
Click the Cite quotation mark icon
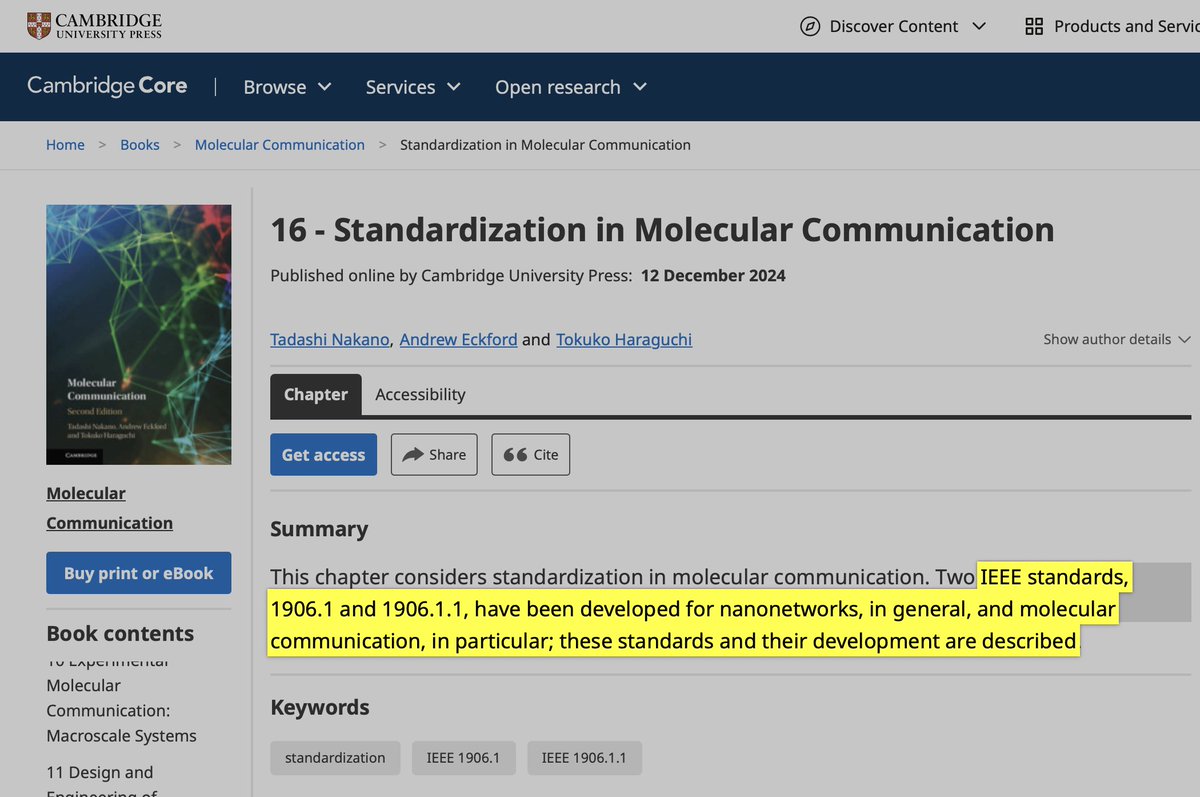click(x=515, y=454)
